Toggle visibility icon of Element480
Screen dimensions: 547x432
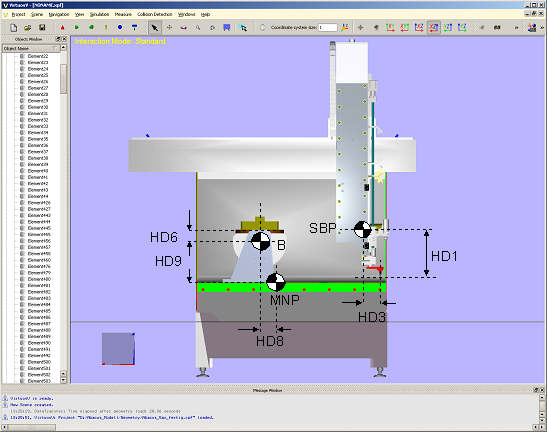point(23,279)
